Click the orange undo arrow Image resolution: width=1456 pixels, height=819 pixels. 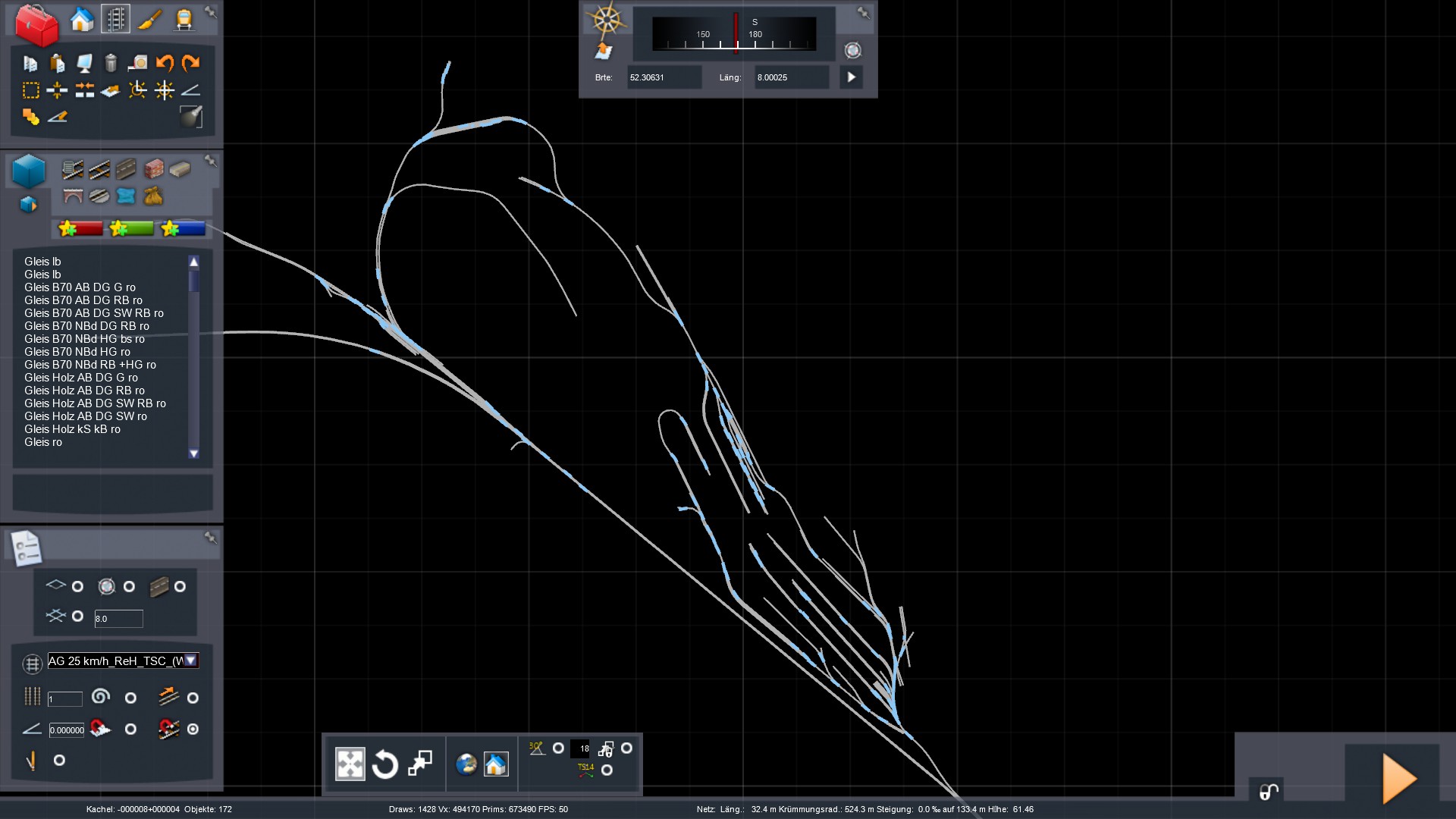(x=165, y=63)
